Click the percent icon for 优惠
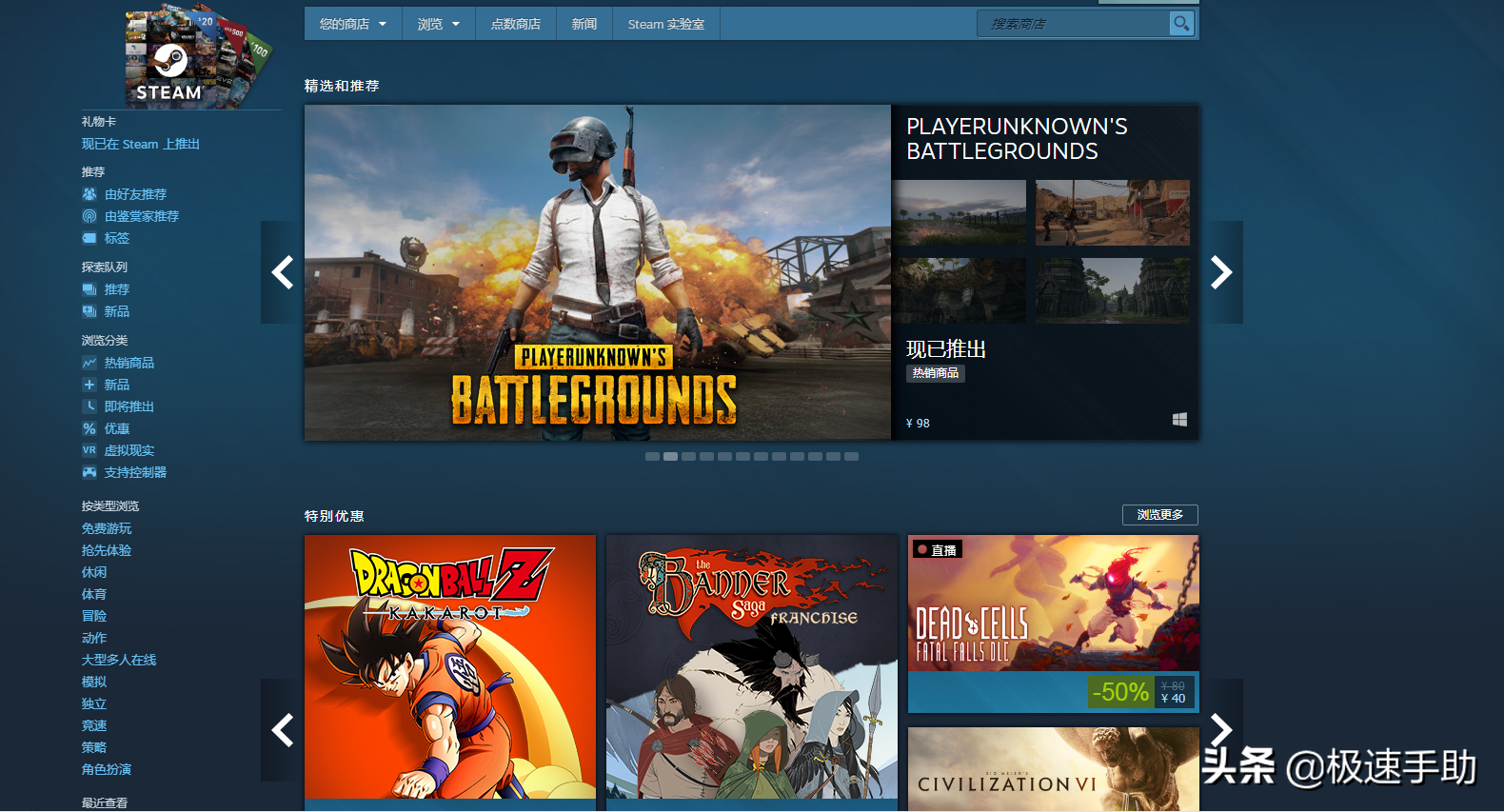This screenshot has height=812, width=1504. [x=89, y=428]
